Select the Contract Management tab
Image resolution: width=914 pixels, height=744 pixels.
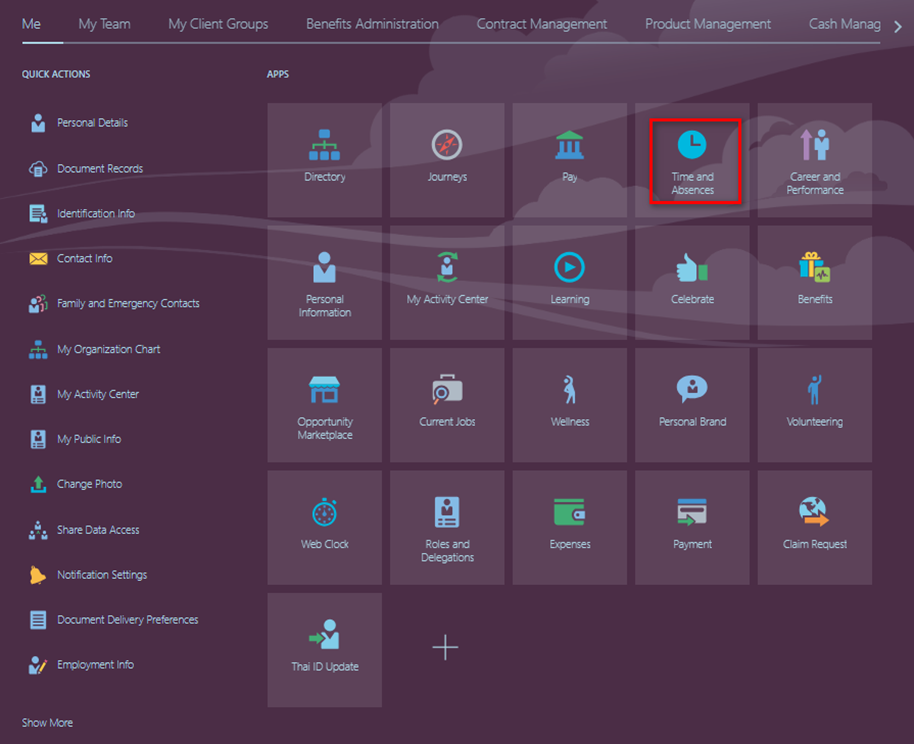pos(541,24)
